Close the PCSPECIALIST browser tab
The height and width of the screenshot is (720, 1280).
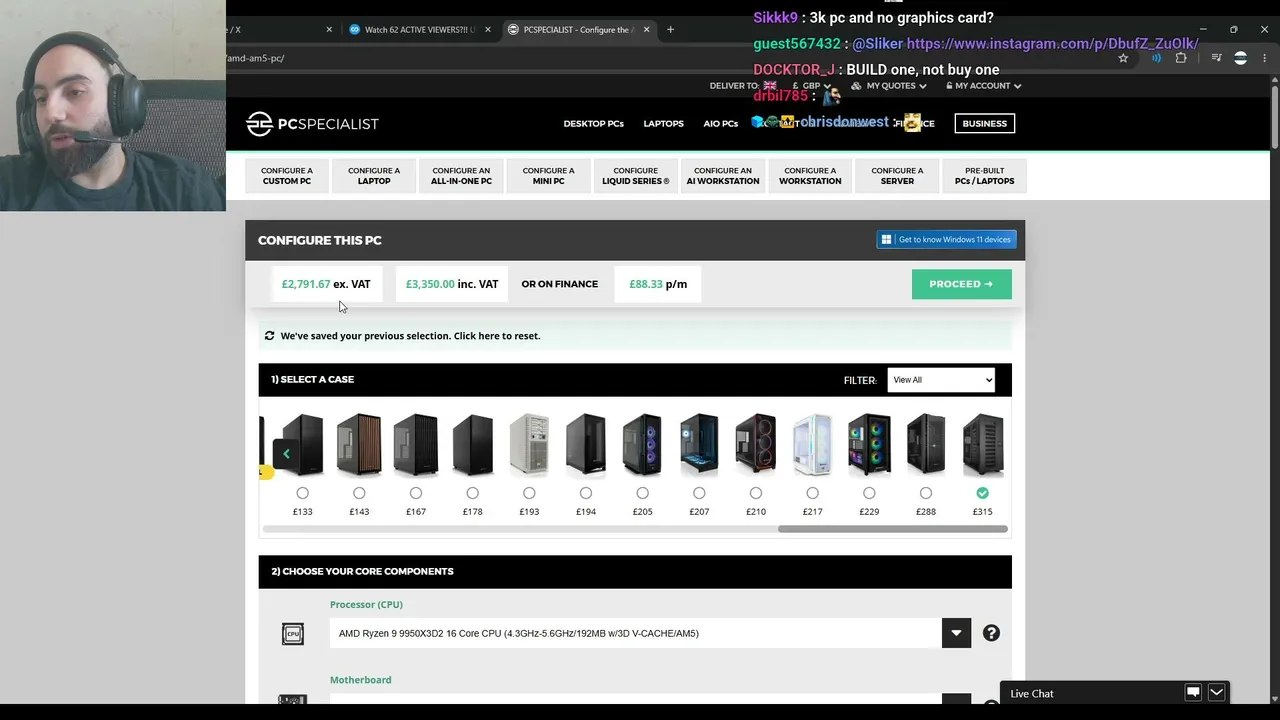pyautogui.click(x=646, y=29)
